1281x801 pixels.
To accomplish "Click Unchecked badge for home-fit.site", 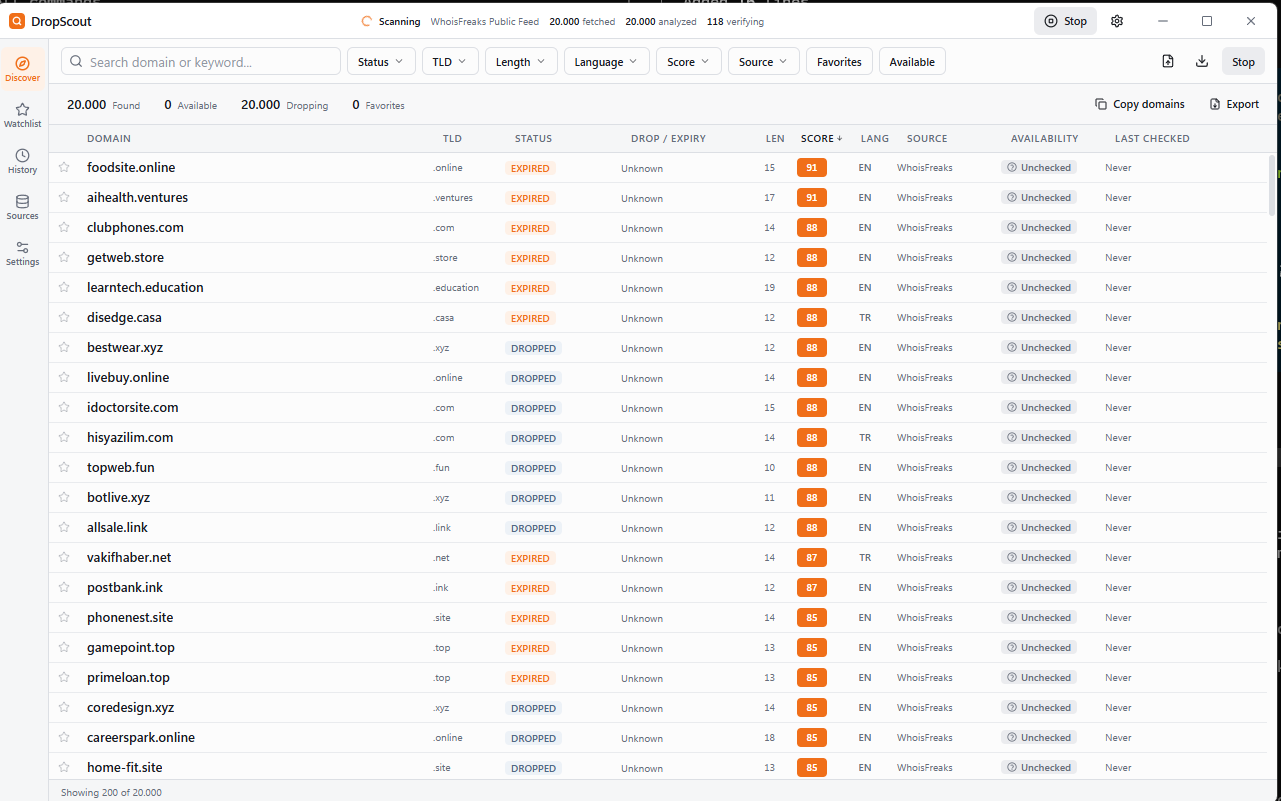I will click(1038, 768).
